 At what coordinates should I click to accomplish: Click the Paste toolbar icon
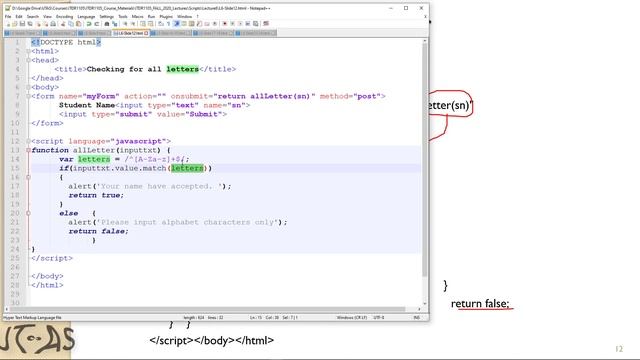(x=78, y=24)
